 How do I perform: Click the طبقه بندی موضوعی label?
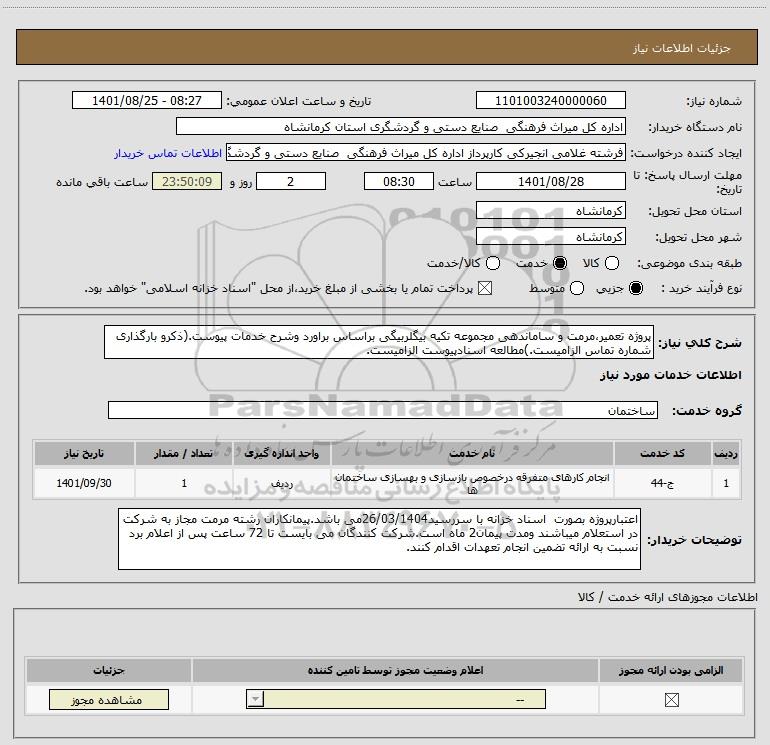point(689,263)
